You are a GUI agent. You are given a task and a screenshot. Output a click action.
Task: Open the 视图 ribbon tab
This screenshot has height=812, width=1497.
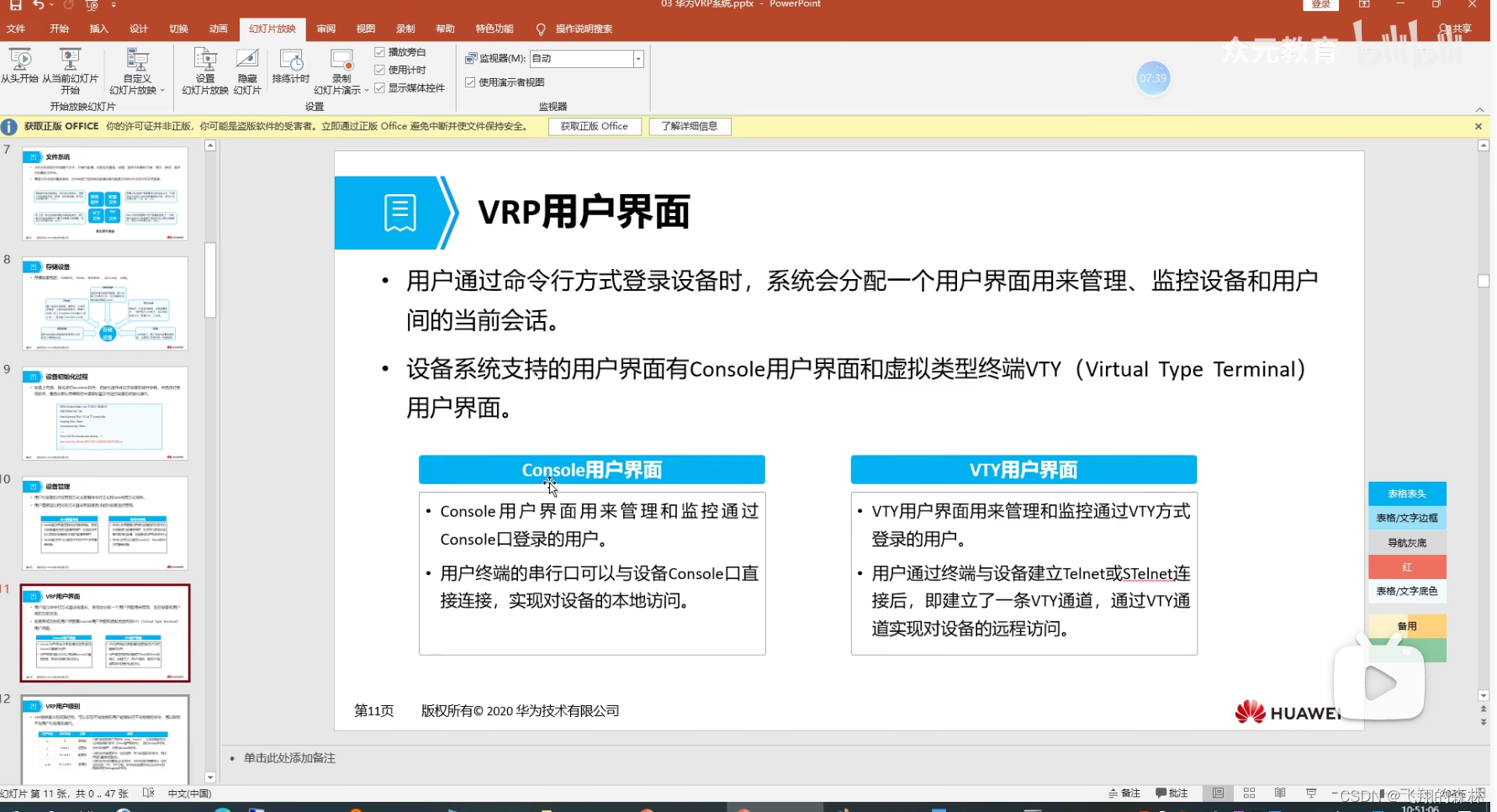(x=365, y=28)
